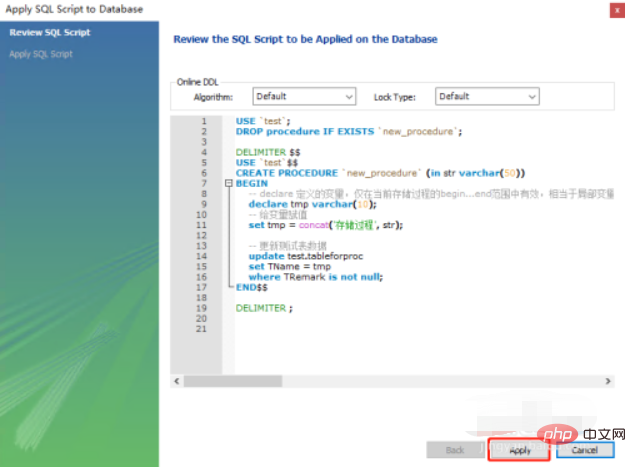Click the 'DELIMITER $$' line
The width and height of the screenshot is (636, 467).
click(268, 152)
